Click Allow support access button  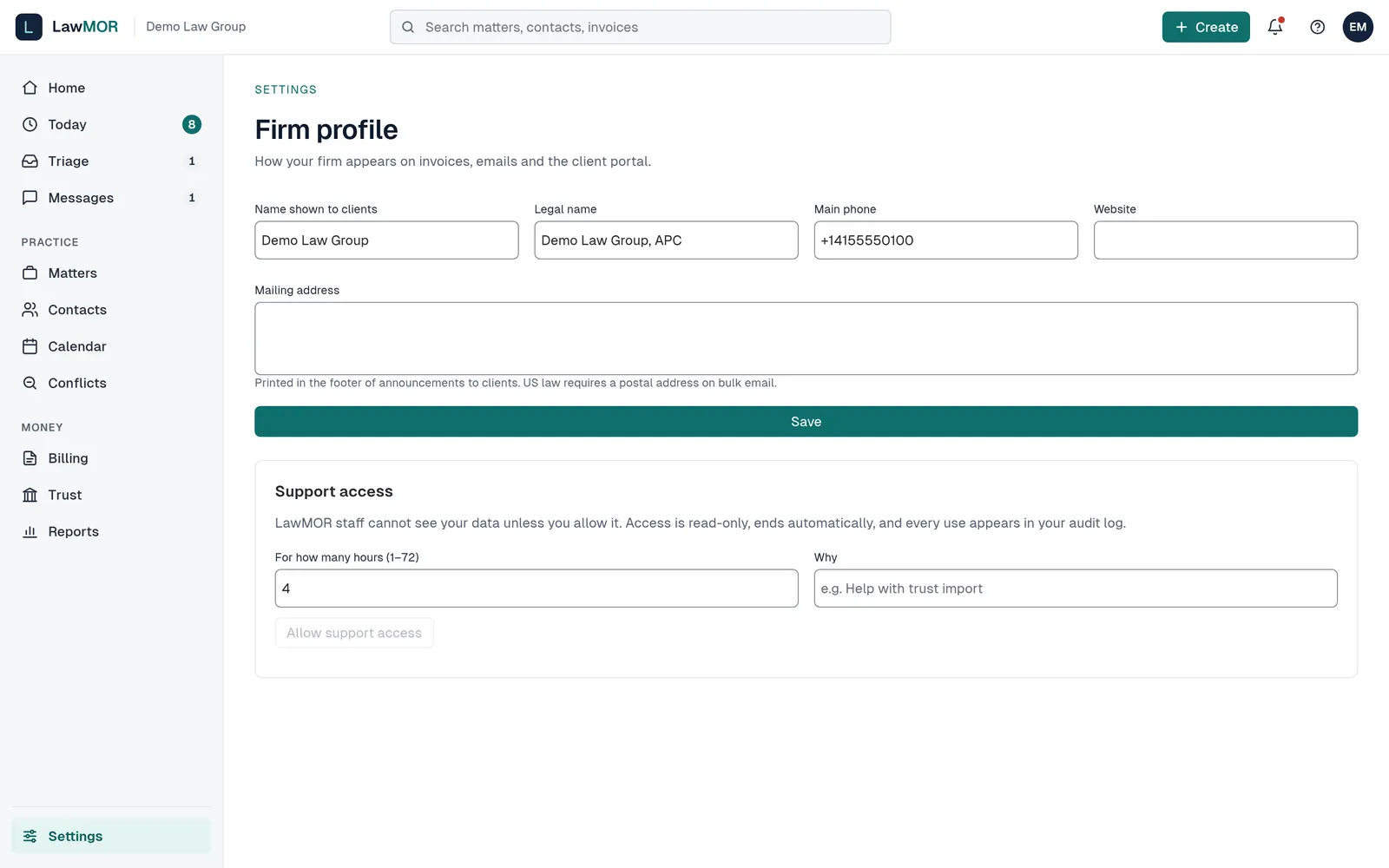354,633
